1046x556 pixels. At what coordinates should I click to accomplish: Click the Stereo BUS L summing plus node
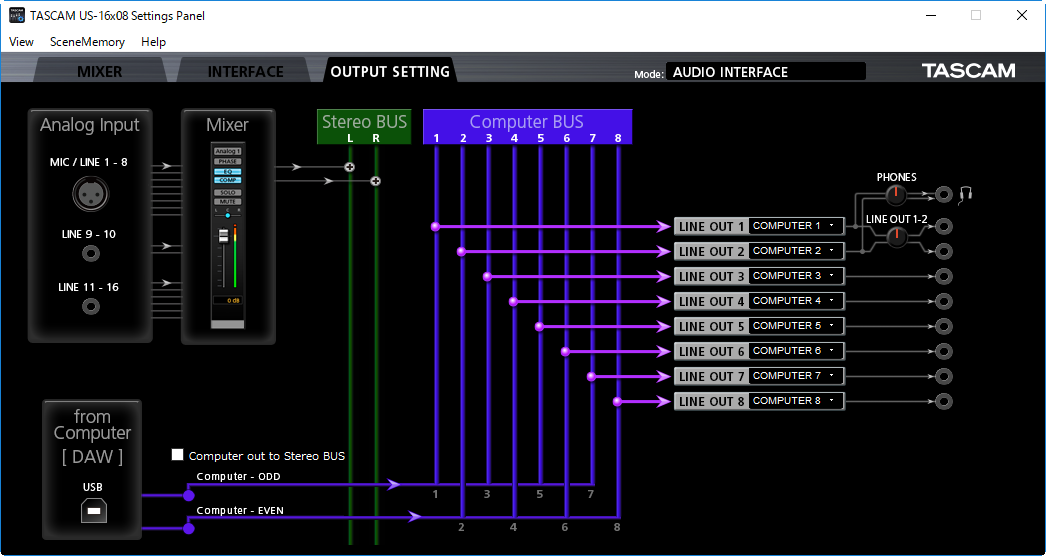pos(350,167)
